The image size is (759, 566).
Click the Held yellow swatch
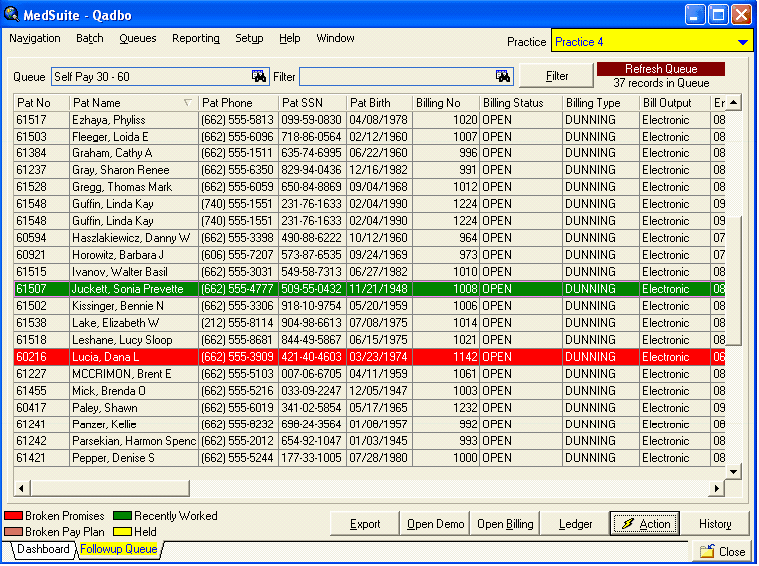(122, 532)
